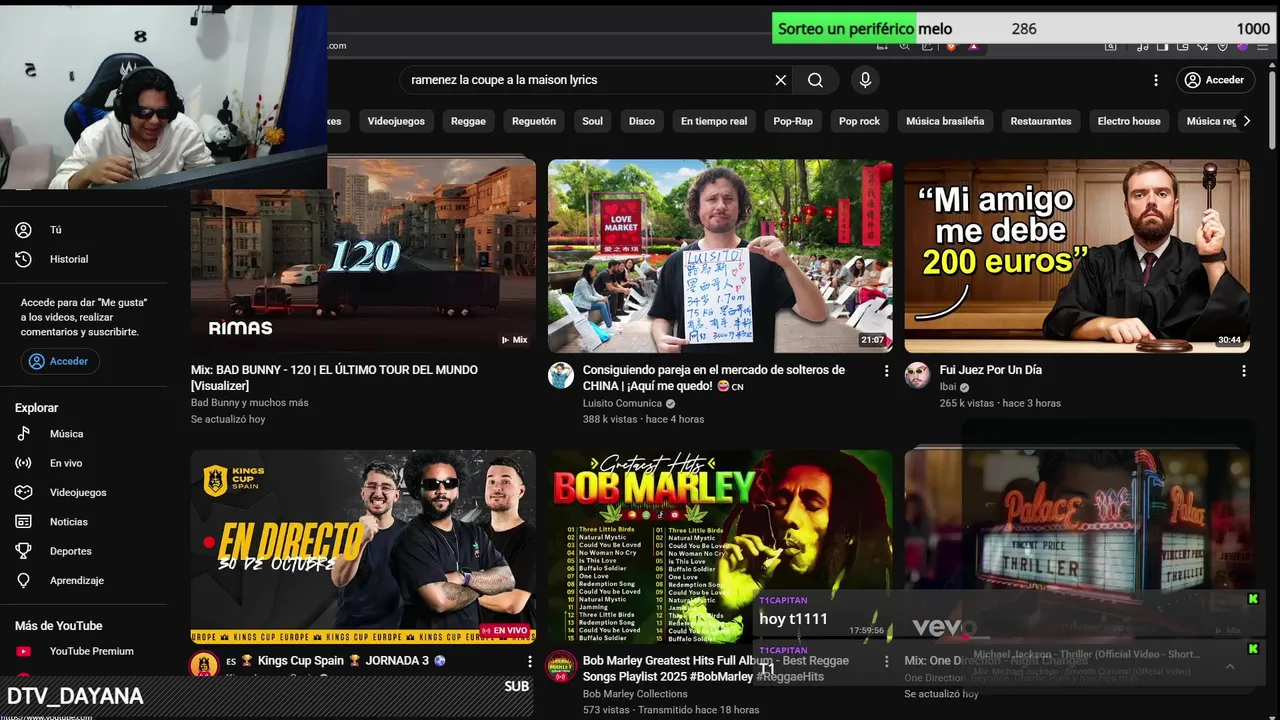Select the Pop rock filter chip
Screen dimensions: 1280x720
coord(859,121)
